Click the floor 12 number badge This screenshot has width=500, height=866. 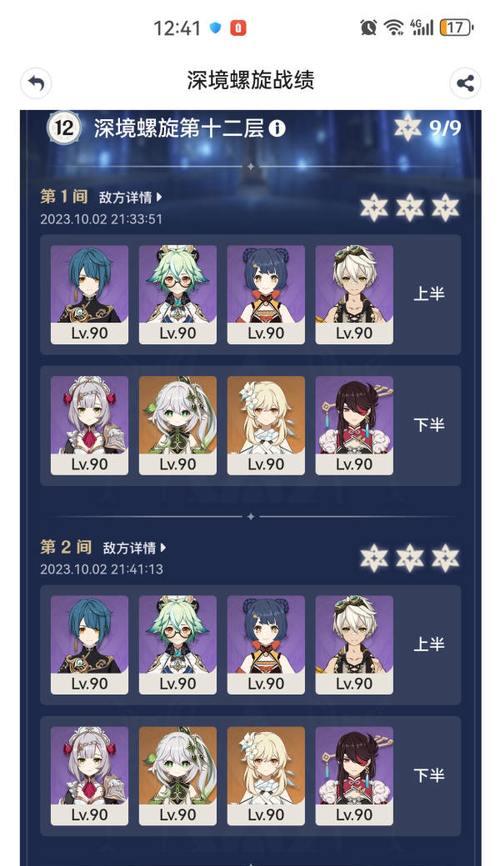[x=64, y=129]
